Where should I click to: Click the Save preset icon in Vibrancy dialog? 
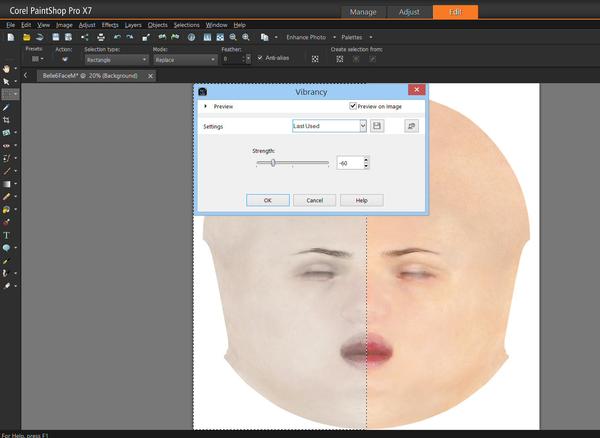(378, 126)
